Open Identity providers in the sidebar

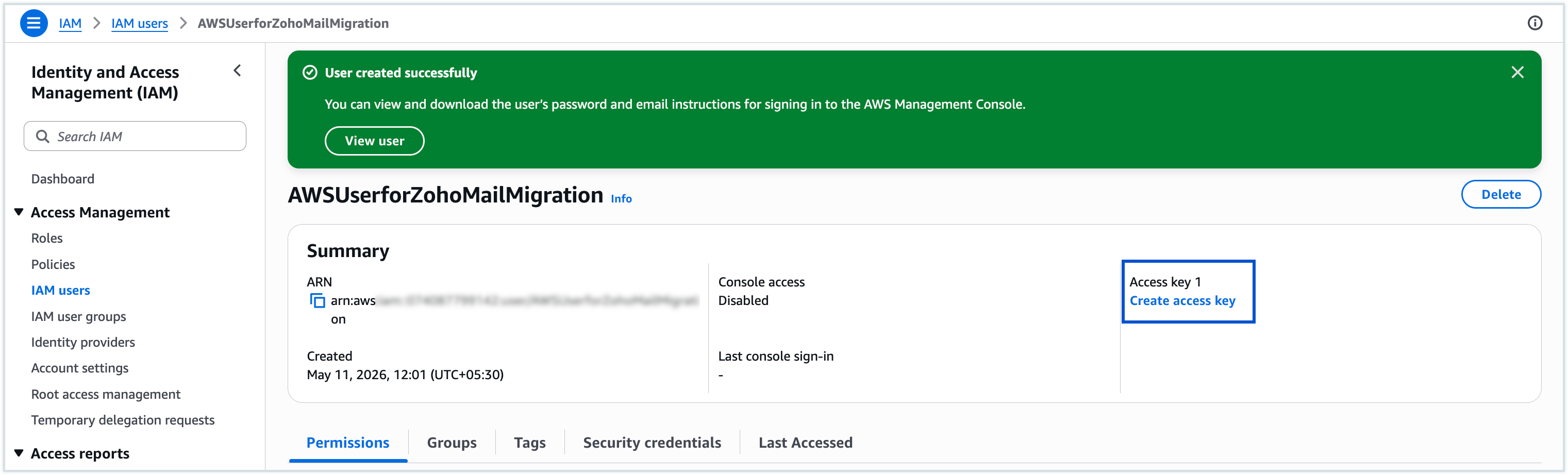click(83, 342)
